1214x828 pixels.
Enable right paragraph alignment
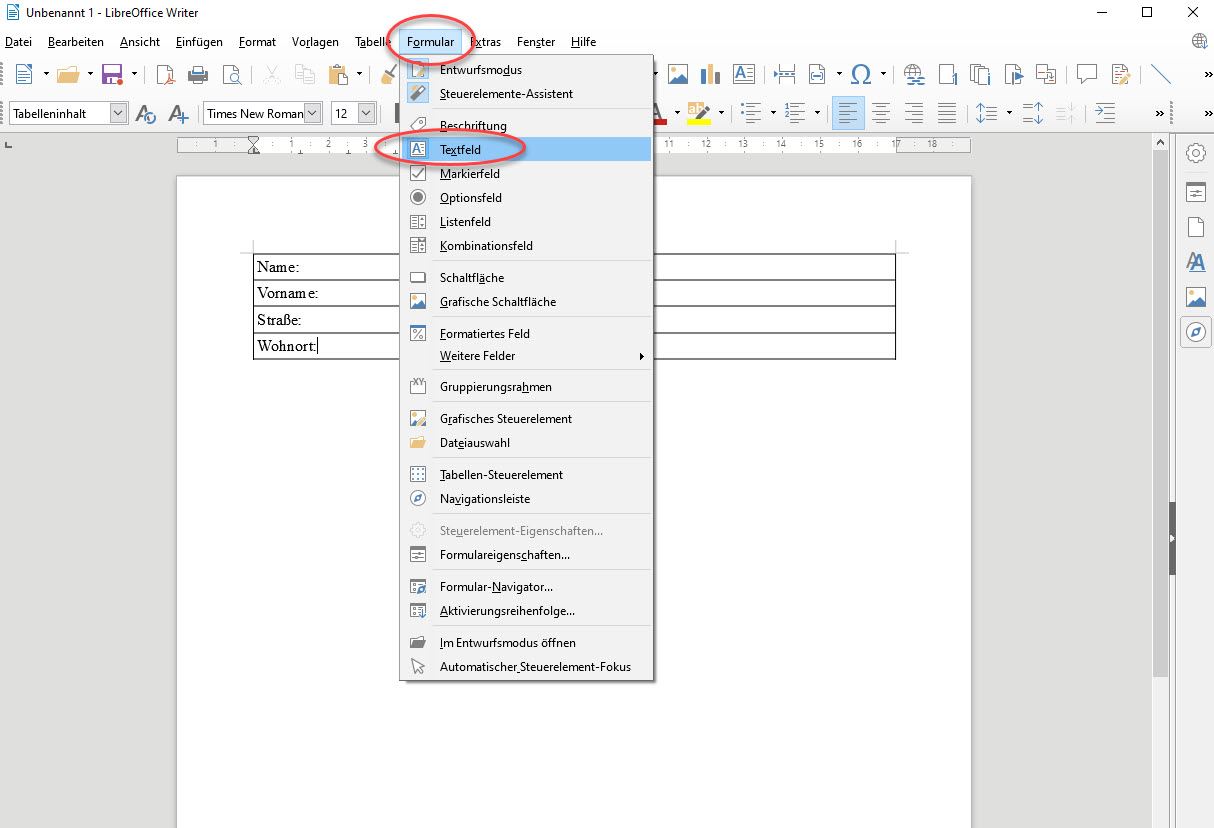click(x=914, y=113)
